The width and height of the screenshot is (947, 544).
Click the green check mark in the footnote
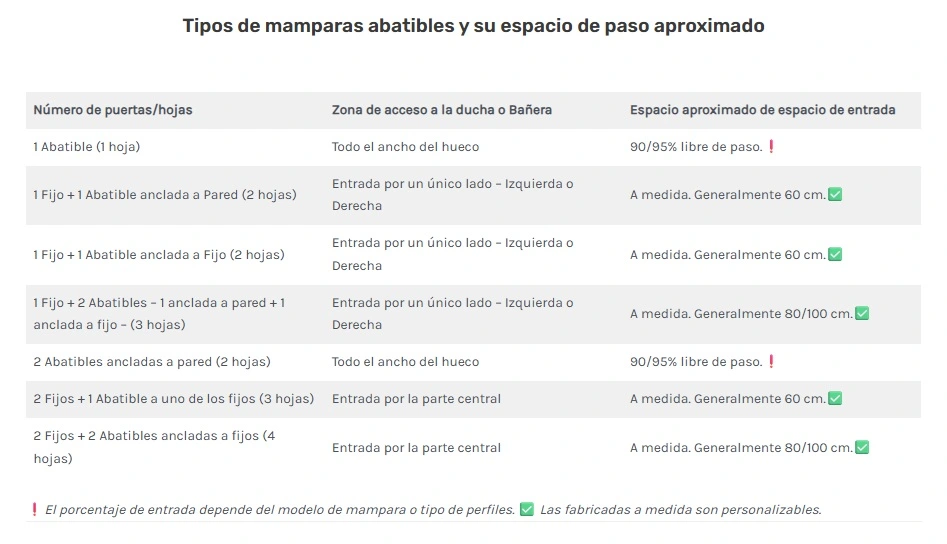(x=527, y=510)
